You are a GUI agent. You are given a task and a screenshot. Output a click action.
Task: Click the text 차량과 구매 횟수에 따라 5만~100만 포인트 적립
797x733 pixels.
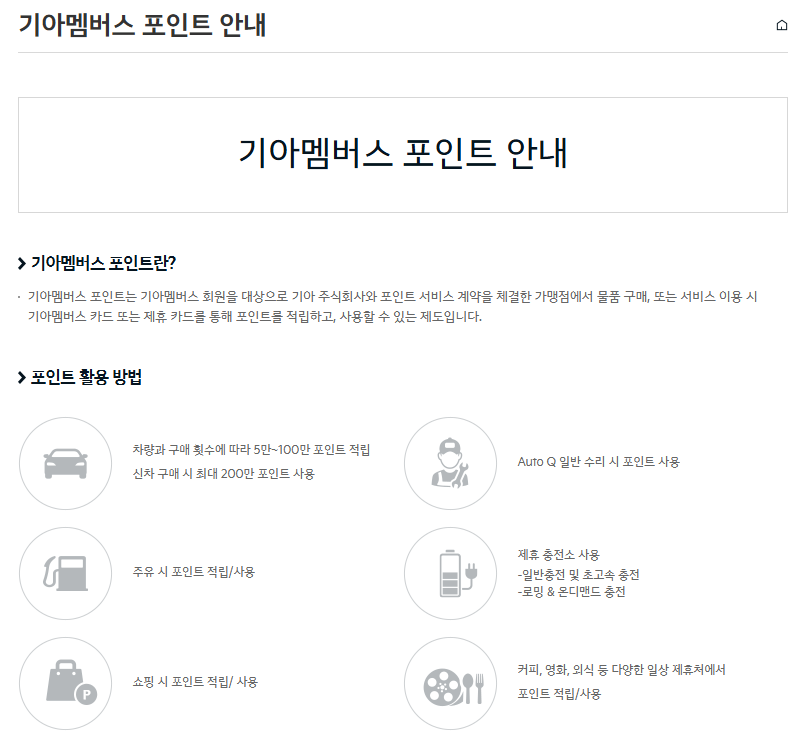(251, 449)
